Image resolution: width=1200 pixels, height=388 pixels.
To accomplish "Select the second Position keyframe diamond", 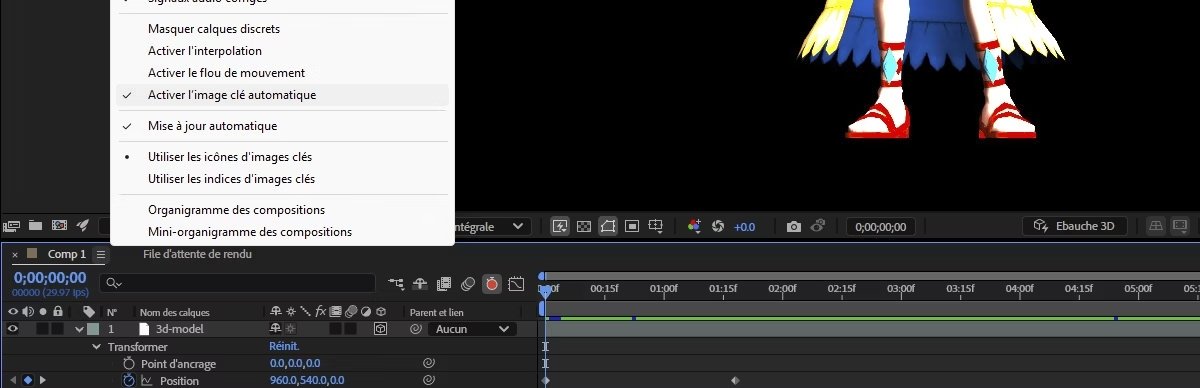I will click(x=735, y=381).
